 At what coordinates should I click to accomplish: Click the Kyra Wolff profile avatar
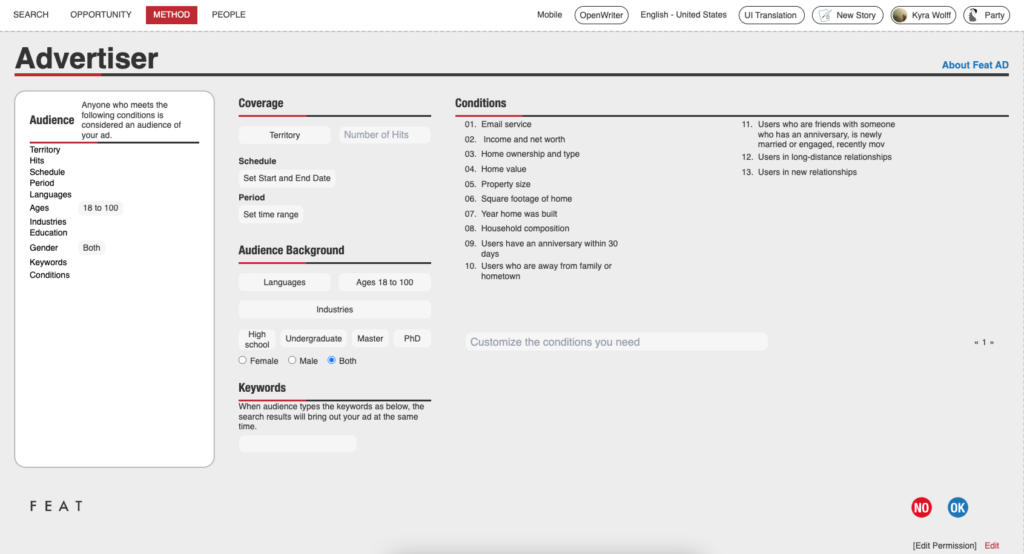click(899, 15)
